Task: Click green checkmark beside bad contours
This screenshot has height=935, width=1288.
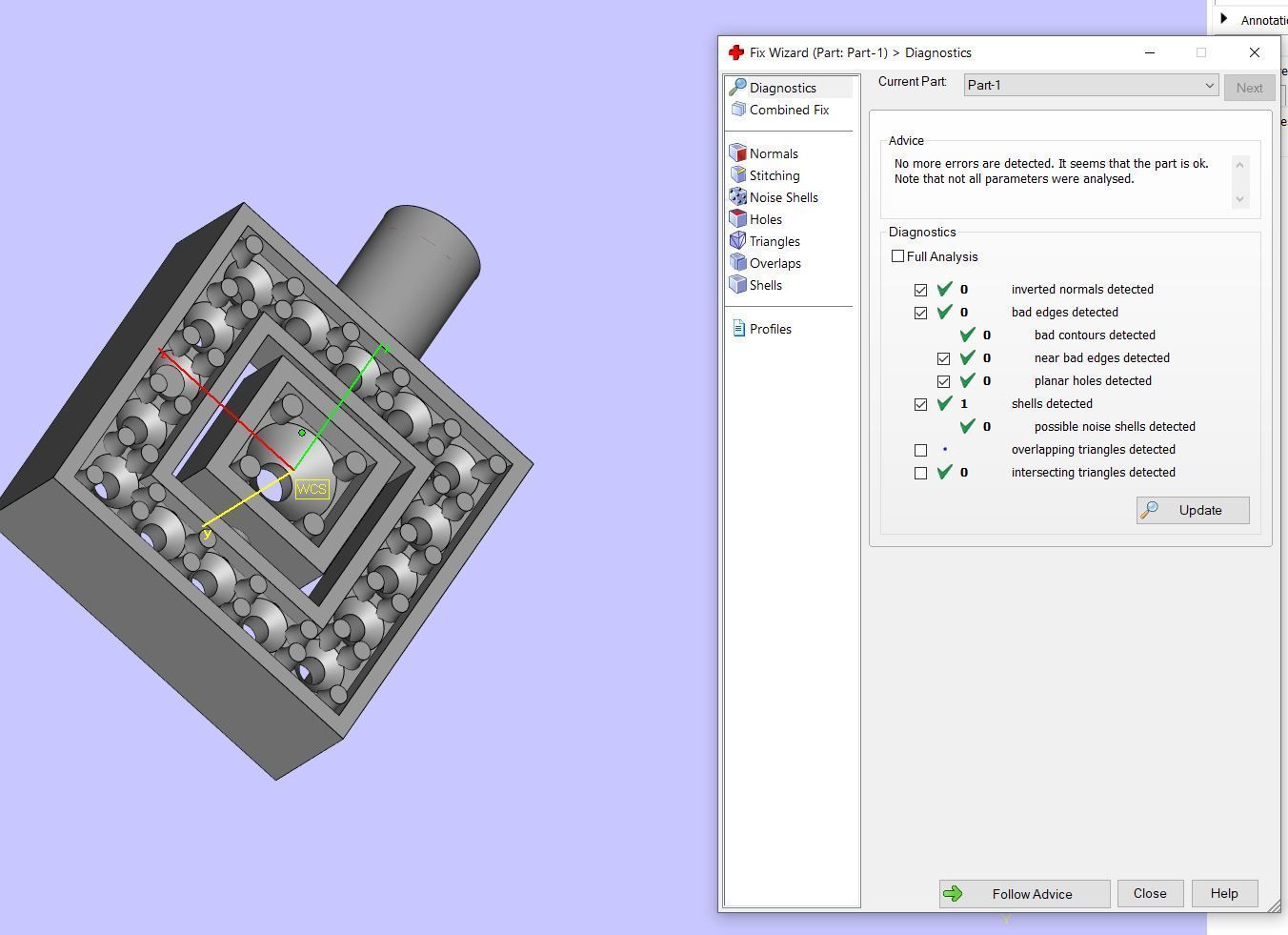Action: click(968, 335)
